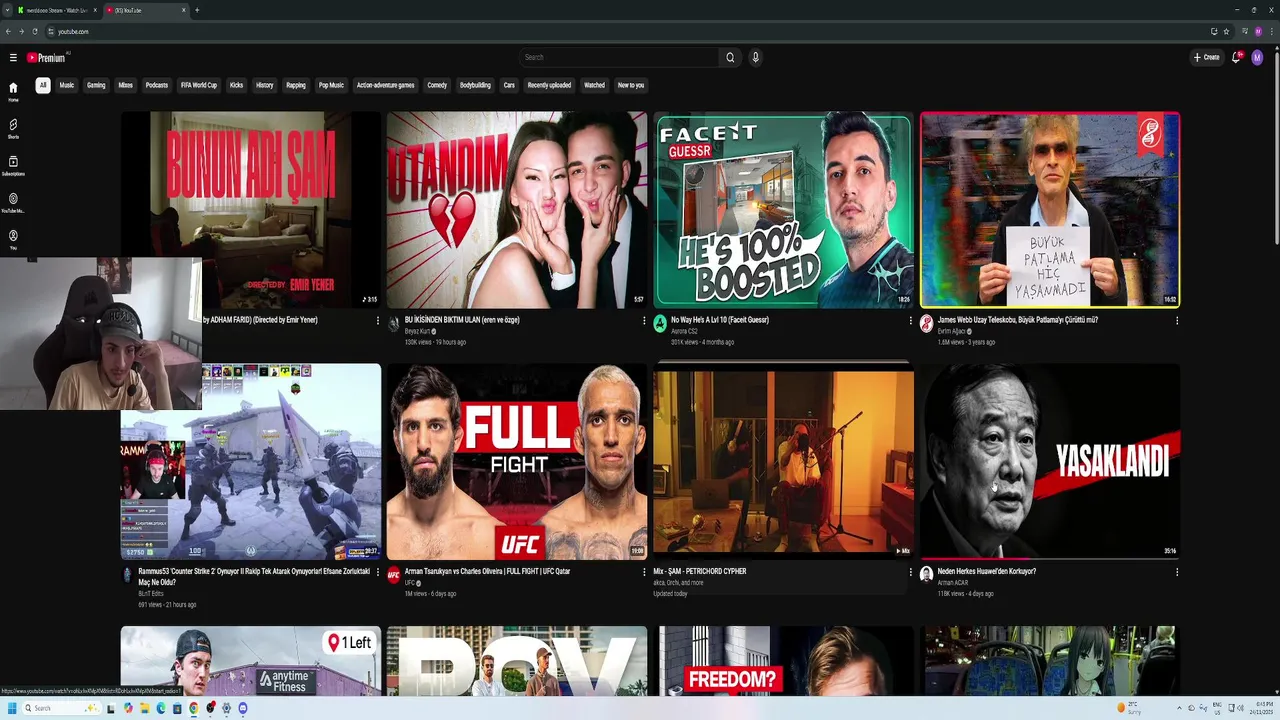The image size is (1280, 720).
Task: Select the Mixes filter chip
Action: 126,85
